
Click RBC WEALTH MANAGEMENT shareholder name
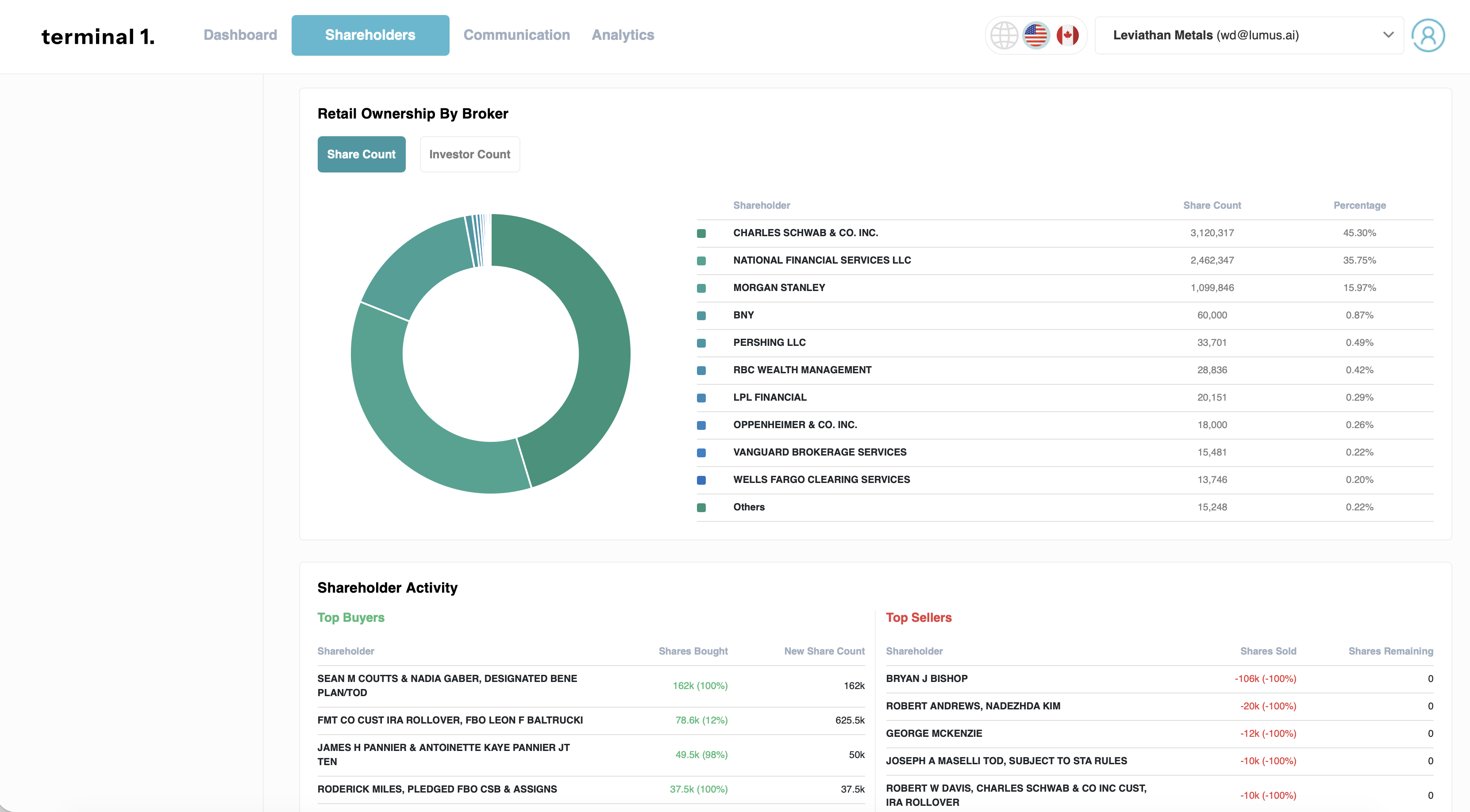802,369
